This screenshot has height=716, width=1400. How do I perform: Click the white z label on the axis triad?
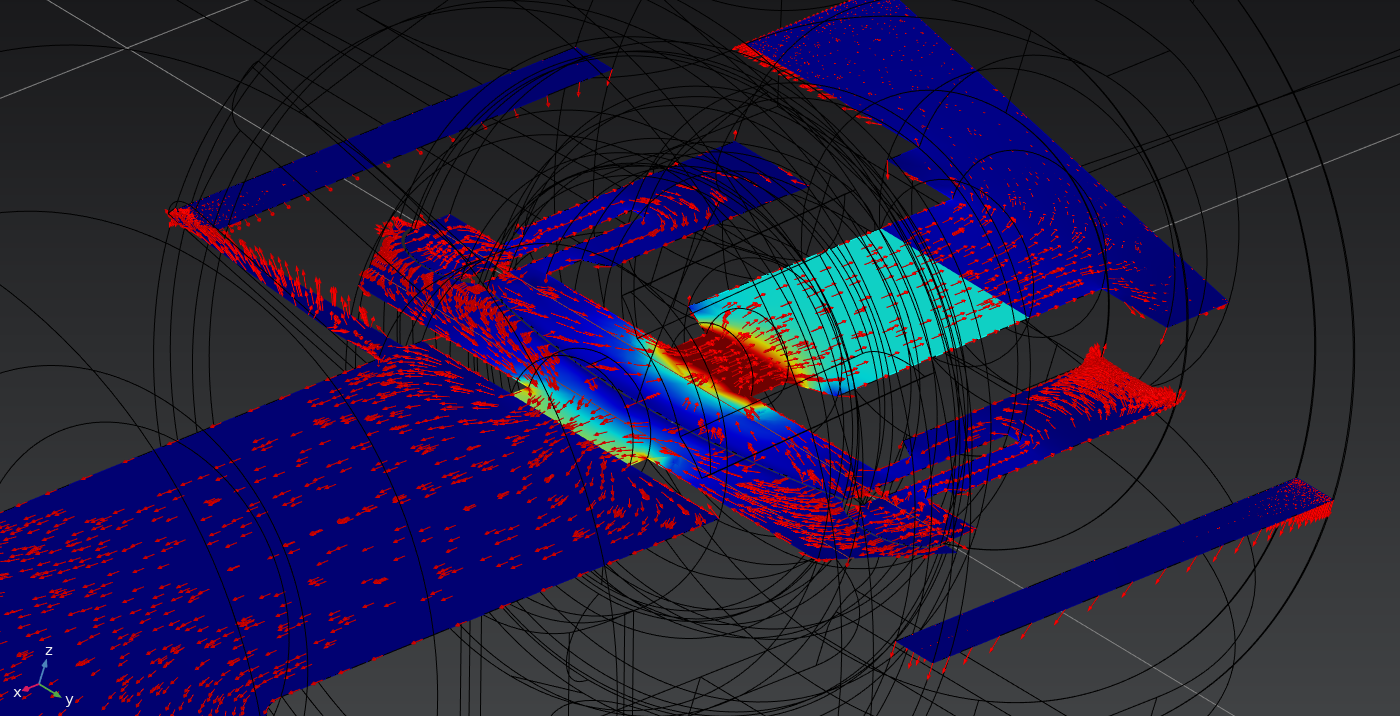pyautogui.click(x=48, y=651)
